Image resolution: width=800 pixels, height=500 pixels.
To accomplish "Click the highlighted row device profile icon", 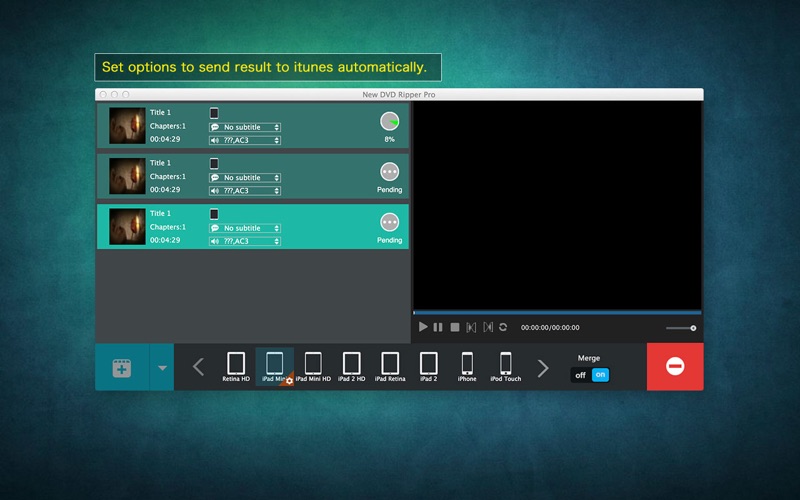I will click(214, 214).
